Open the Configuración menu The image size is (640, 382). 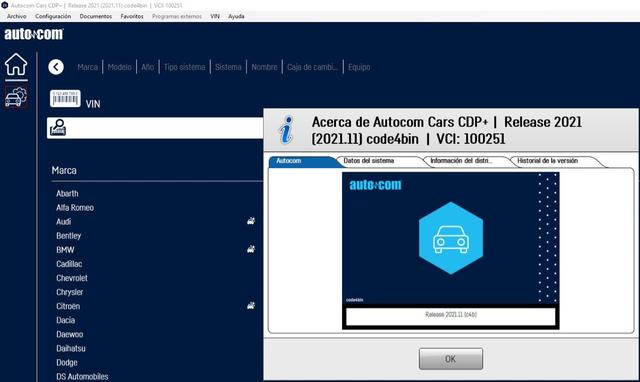[53, 16]
